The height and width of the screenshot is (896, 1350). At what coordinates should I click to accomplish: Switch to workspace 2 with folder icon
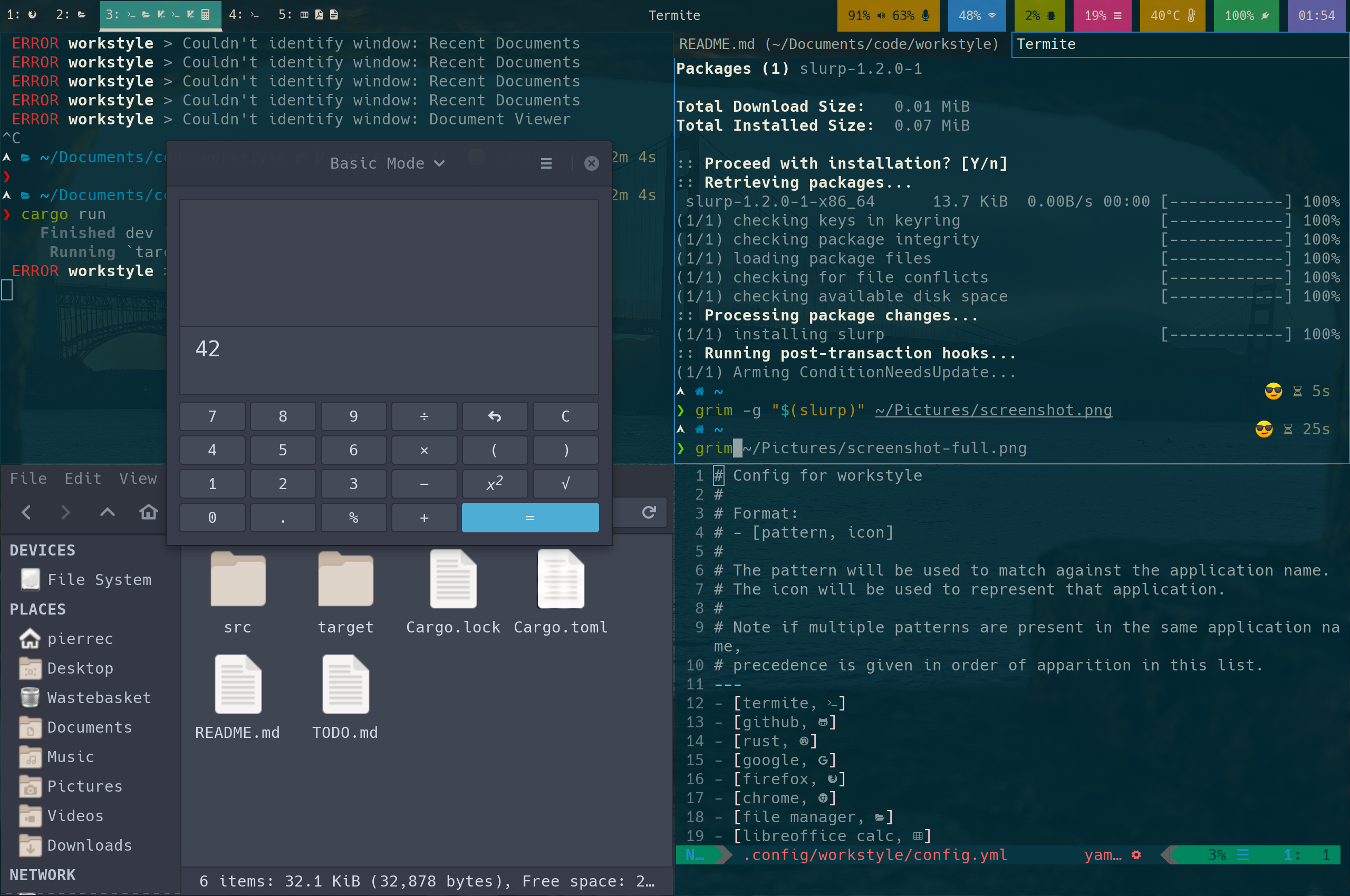pos(71,15)
